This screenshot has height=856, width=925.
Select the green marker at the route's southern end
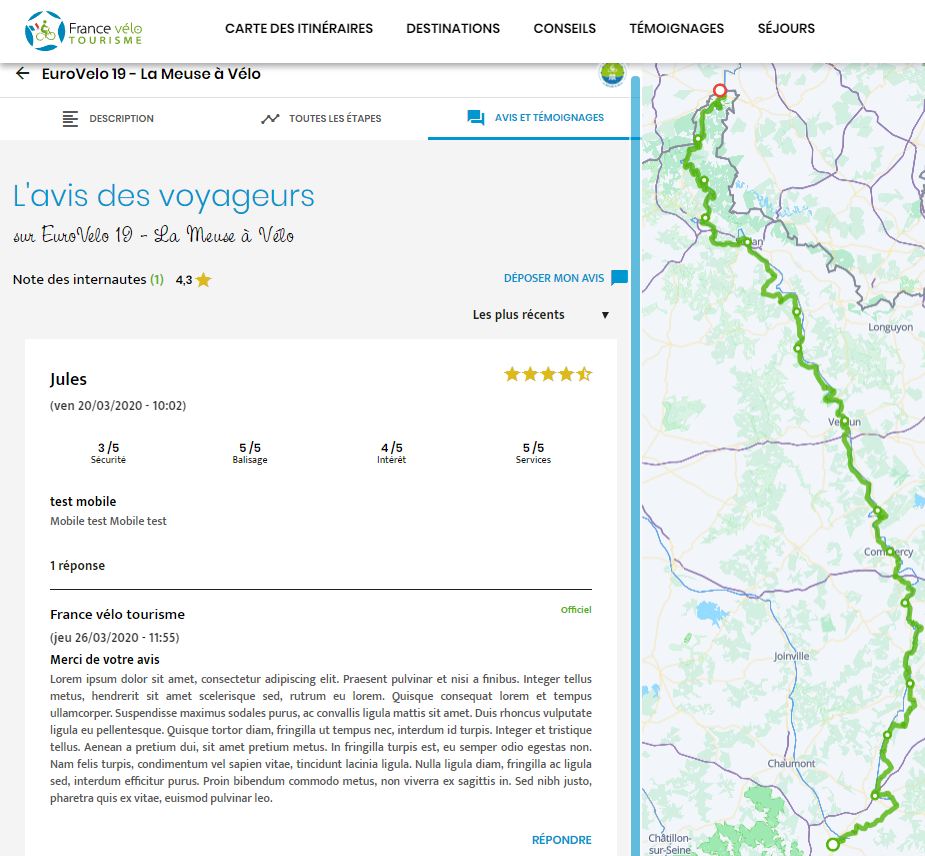pyautogui.click(x=833, y=845)
